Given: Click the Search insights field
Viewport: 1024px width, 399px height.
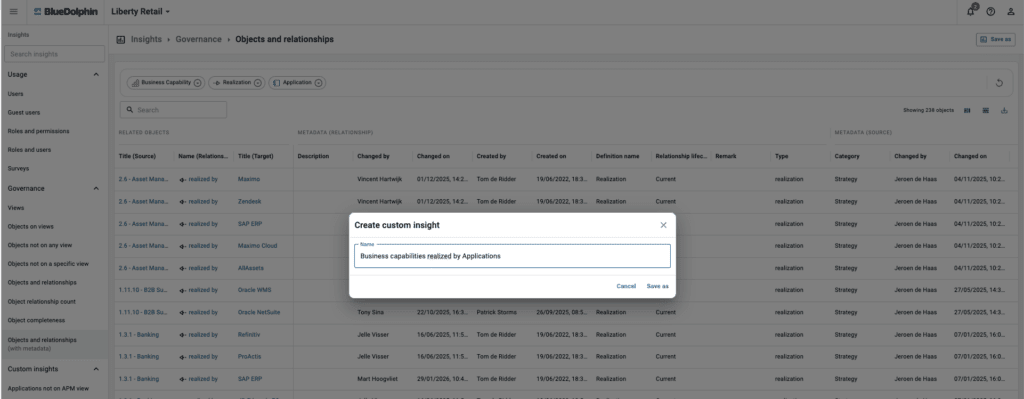Looking at the screenshot, I should click(54, 54).
